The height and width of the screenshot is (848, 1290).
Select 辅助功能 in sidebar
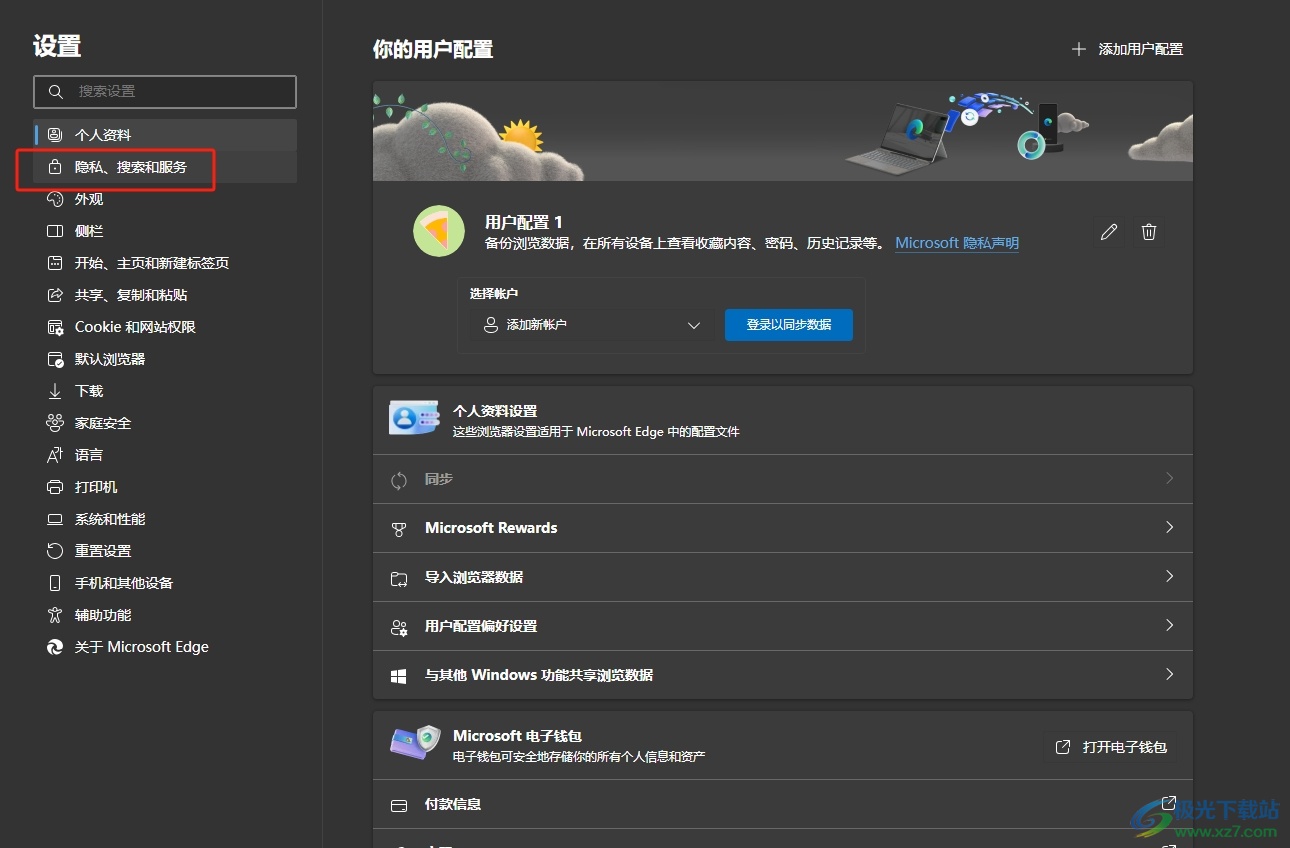coord(165,615)
